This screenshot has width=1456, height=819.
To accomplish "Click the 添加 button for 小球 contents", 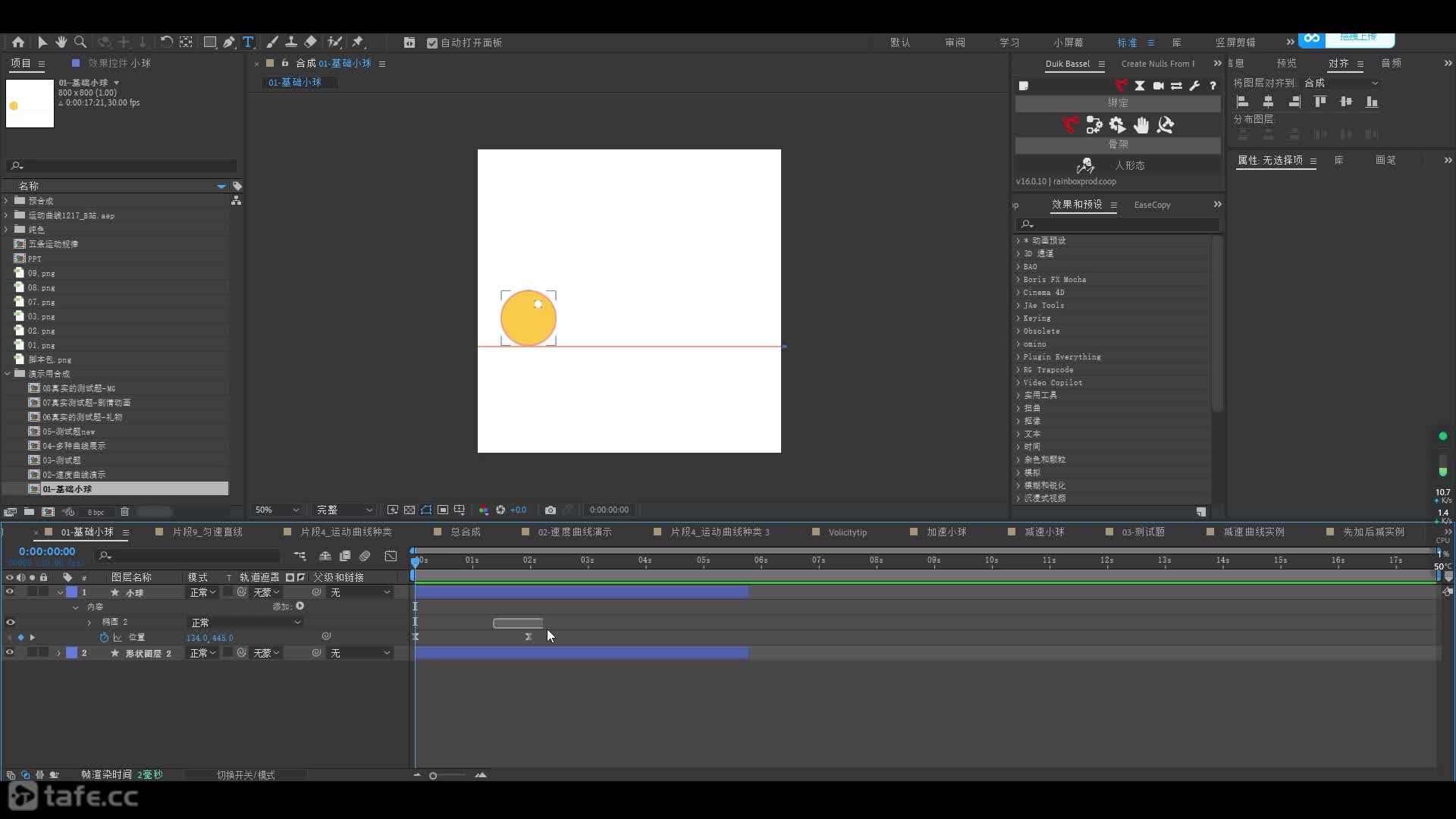I will coord(300,606).
